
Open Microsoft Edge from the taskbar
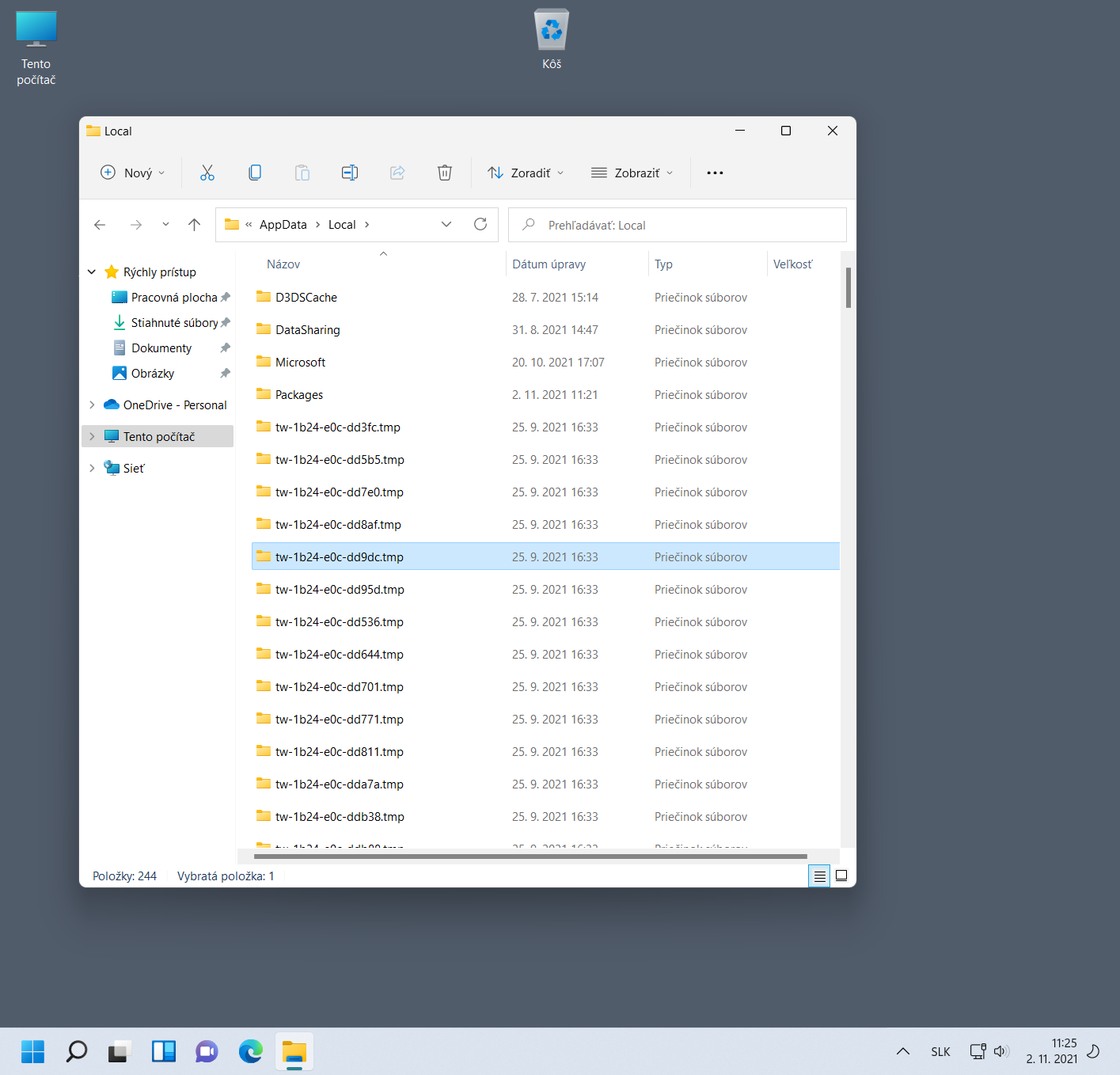251,1051
